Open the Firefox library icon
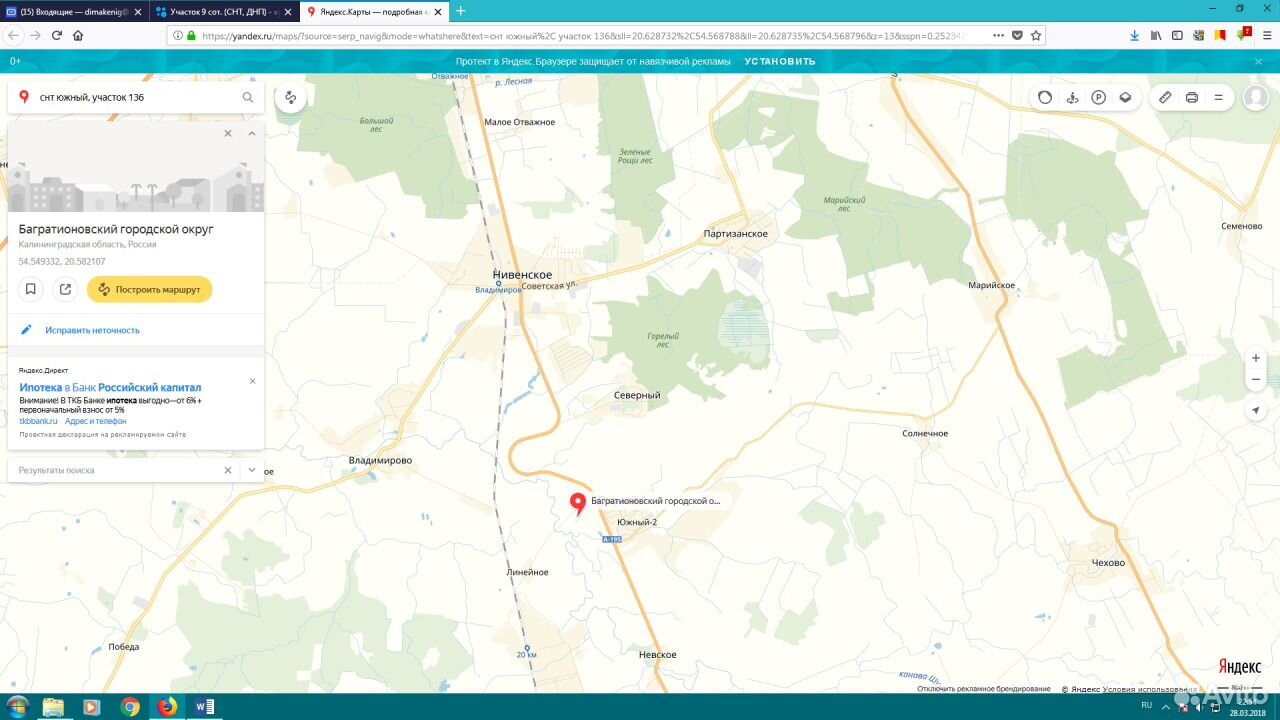 [1156, 35]
